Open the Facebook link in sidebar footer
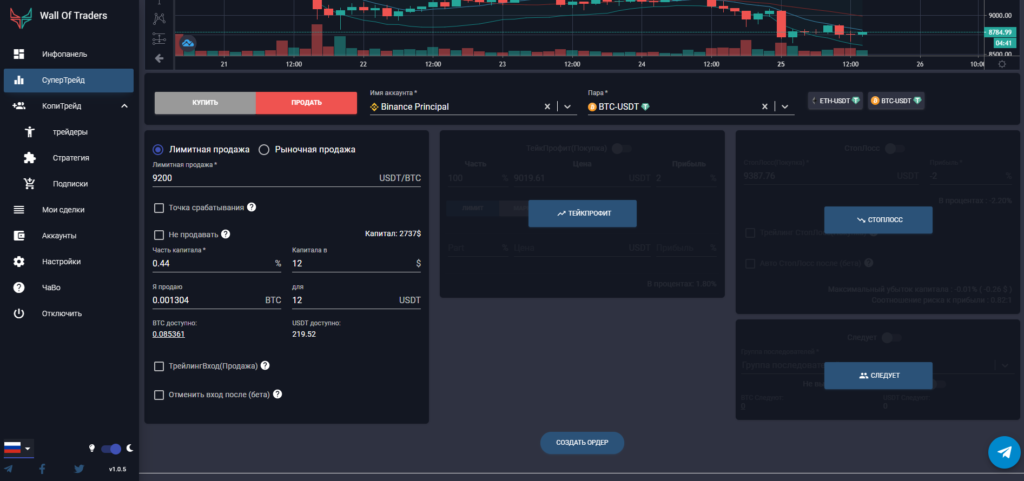 [43, 468]
